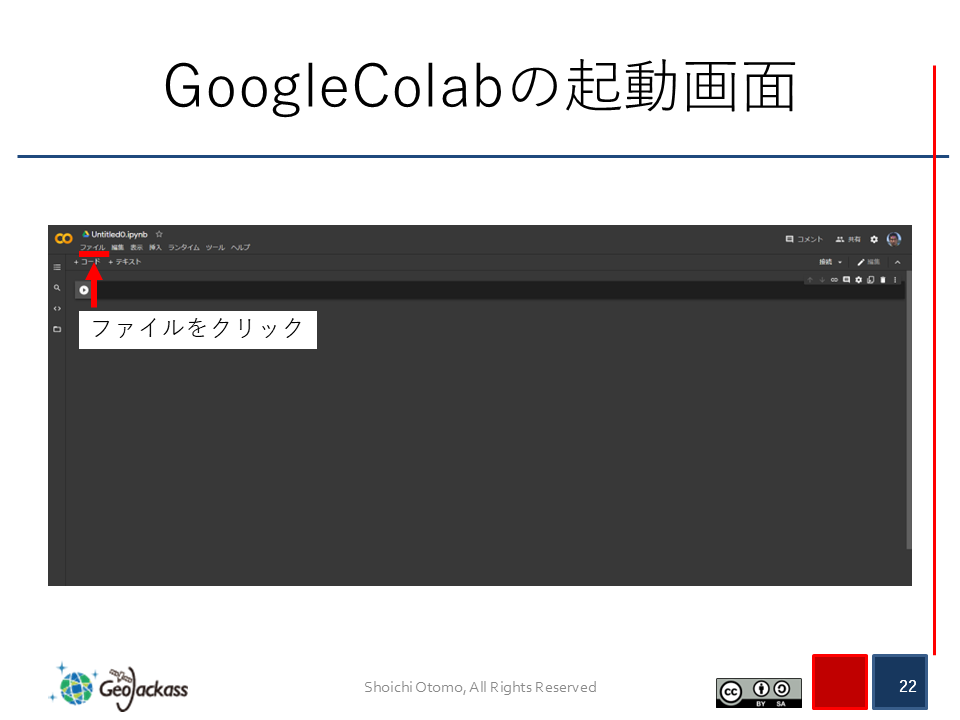The height and width of the screenshot is (720, 960).
Task: Click inside the empty code cell editor
Action: 450,290
